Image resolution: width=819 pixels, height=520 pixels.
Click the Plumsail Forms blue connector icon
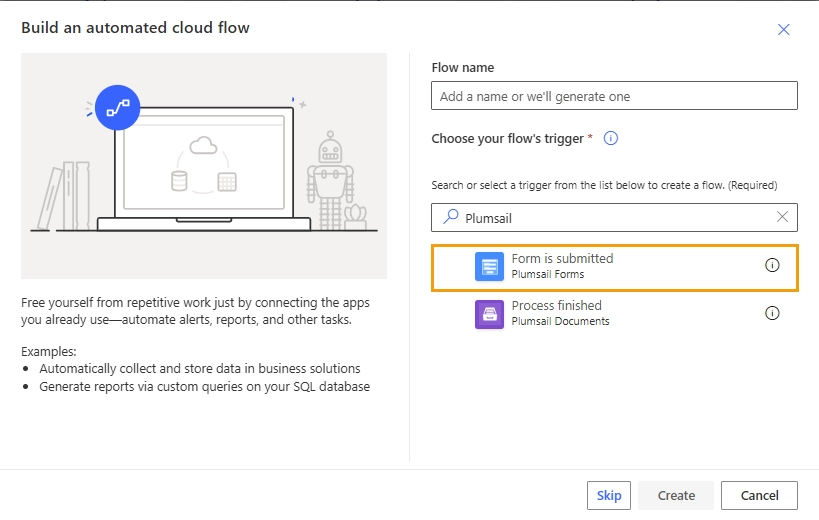coord(489,266)
